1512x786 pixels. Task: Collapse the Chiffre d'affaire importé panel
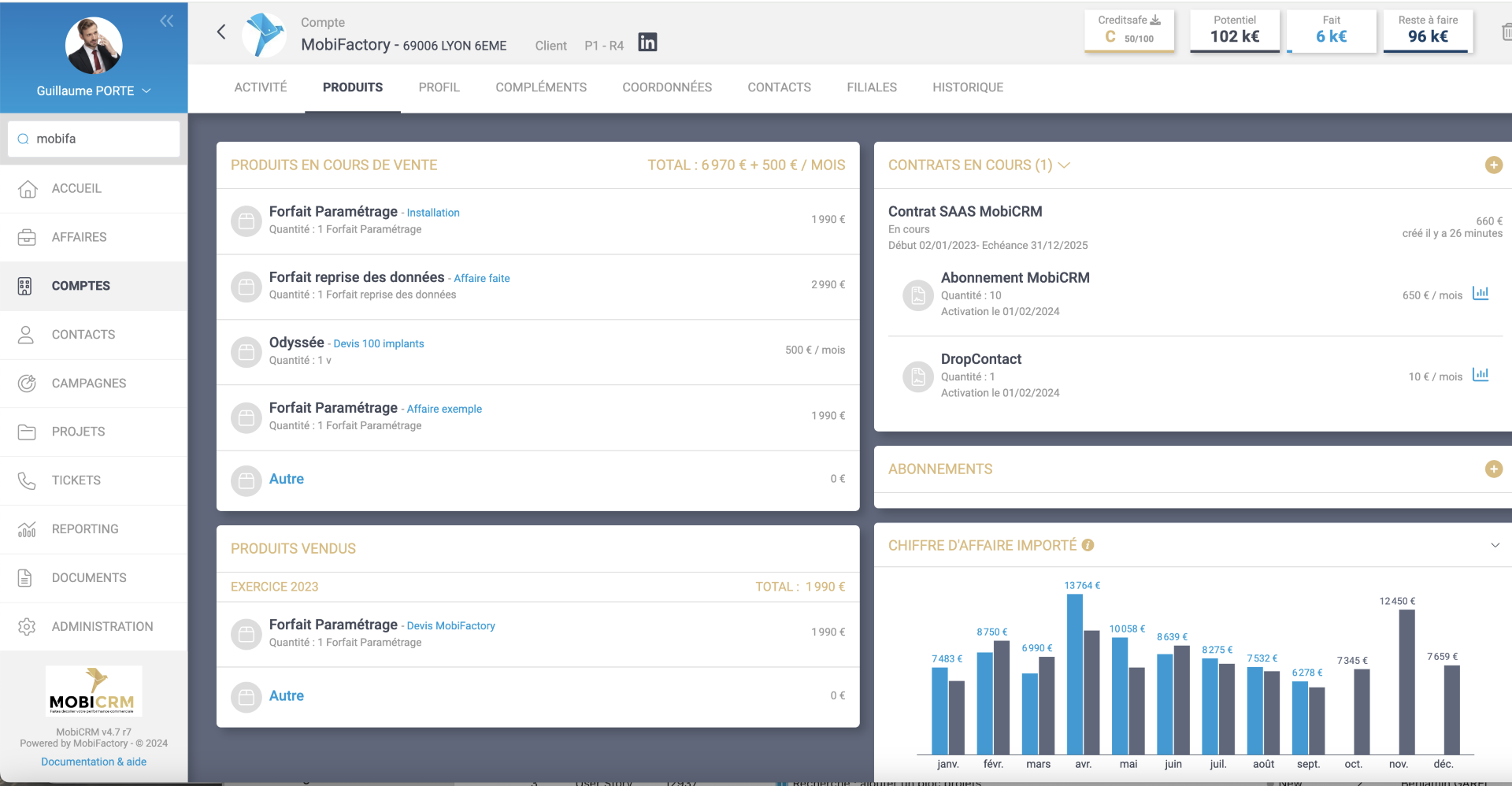(x=1495, y=545)
